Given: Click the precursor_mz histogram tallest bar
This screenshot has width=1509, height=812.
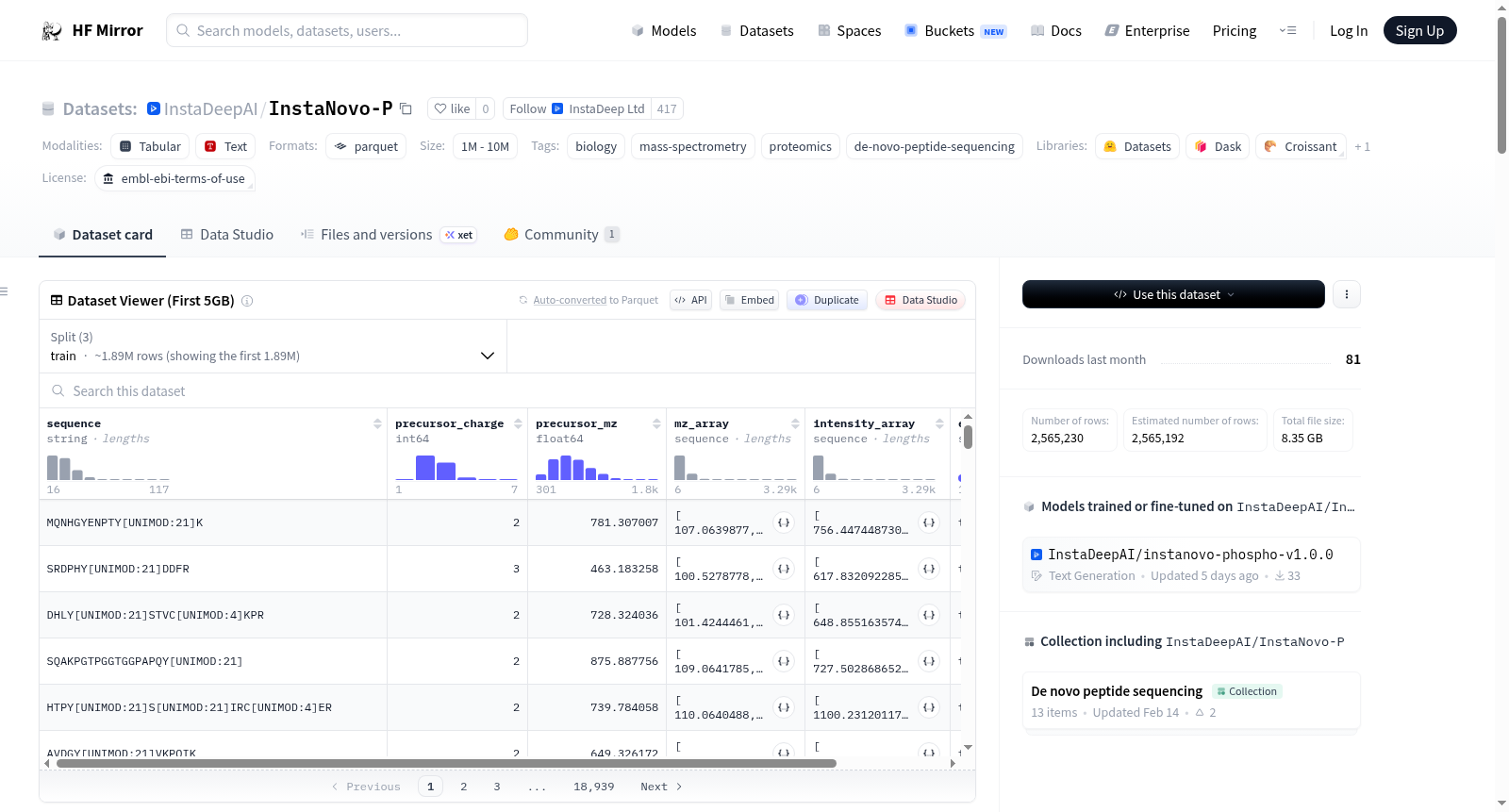Looking at the screenshot, I should coord(566,468).
